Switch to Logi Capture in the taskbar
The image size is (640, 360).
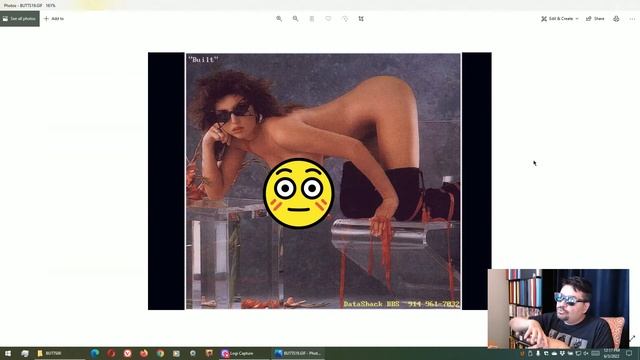pos(244,353)
